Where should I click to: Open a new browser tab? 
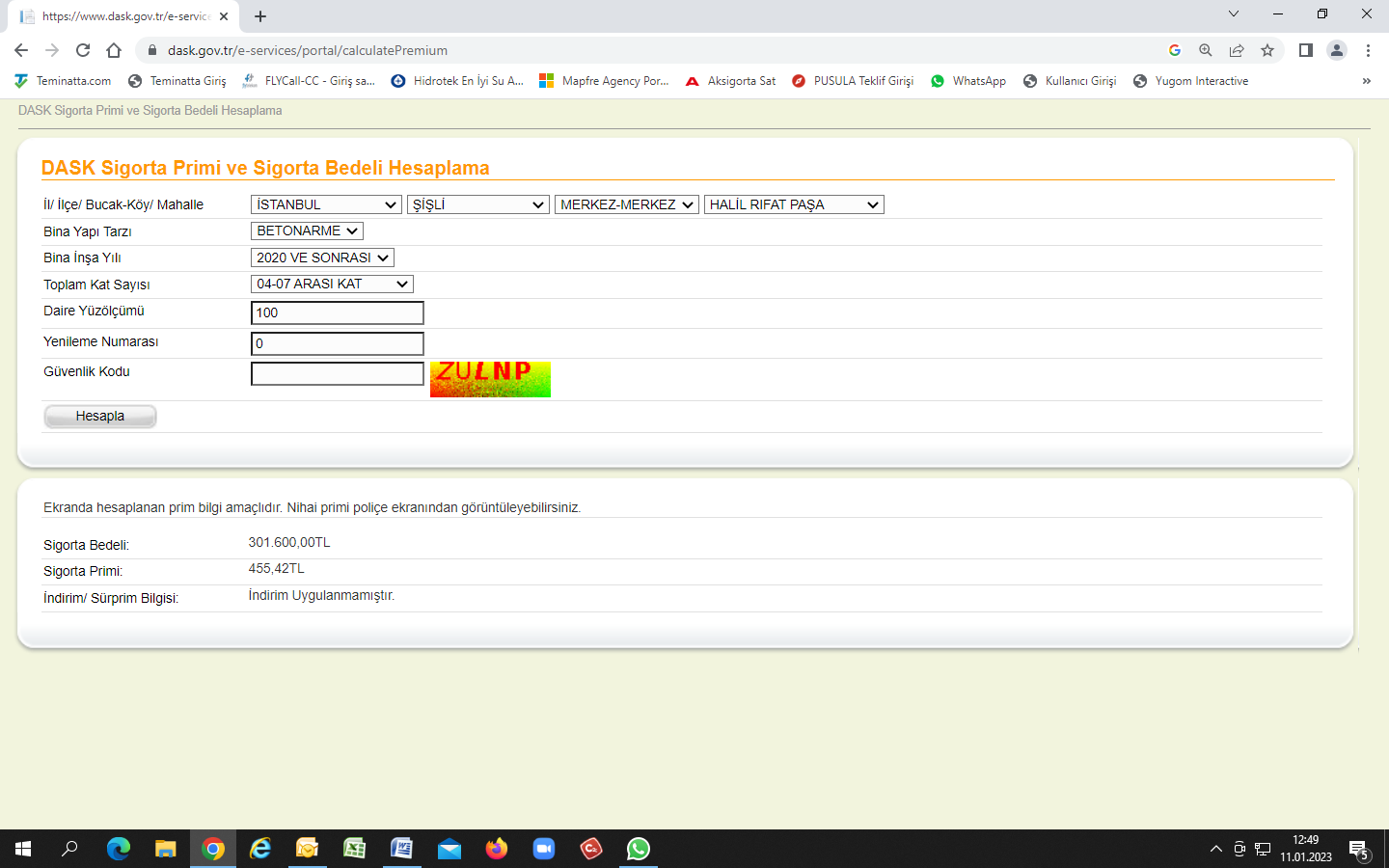pyautogui.click(x=260, y=16)
